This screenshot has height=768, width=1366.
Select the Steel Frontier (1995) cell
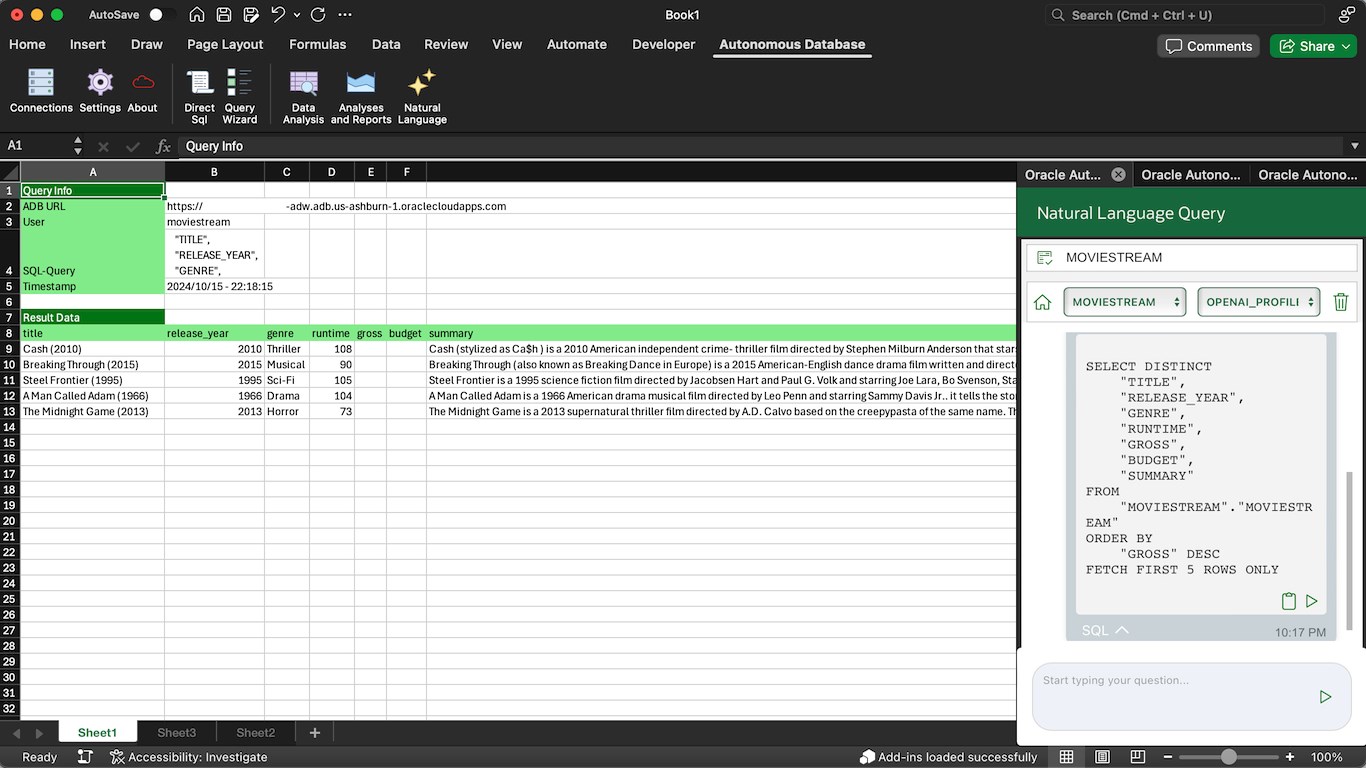pyautogui.click(x=92, y=381)
